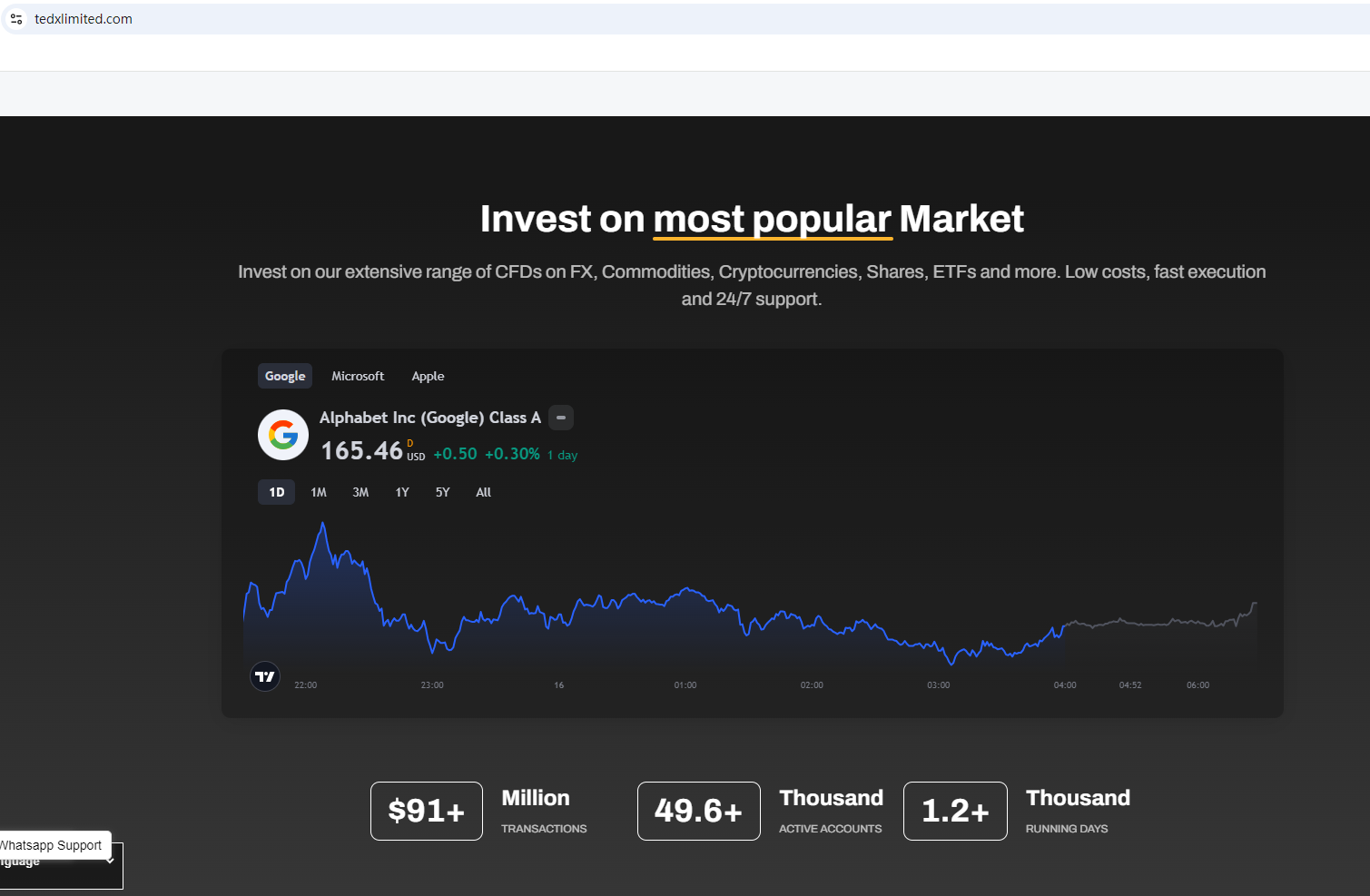Switch to the Apple stock tab

tap(428, 376)
